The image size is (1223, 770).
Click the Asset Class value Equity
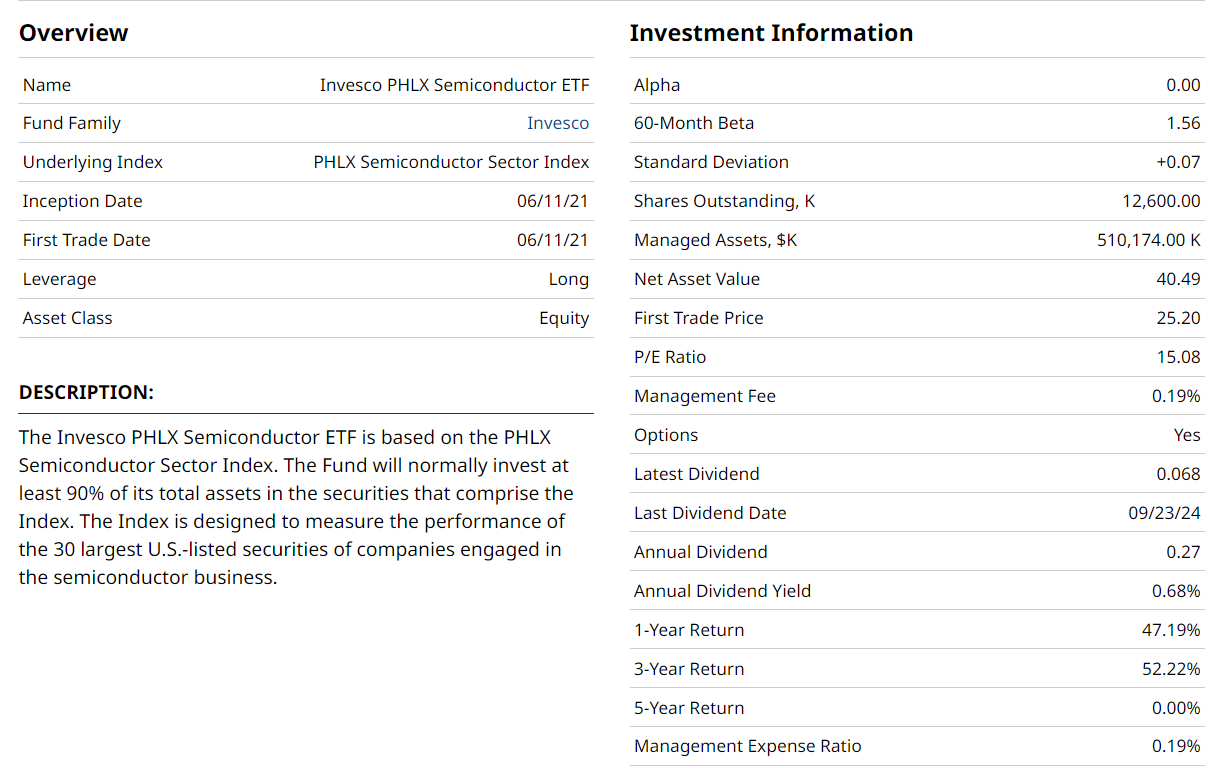coord(563,318)
